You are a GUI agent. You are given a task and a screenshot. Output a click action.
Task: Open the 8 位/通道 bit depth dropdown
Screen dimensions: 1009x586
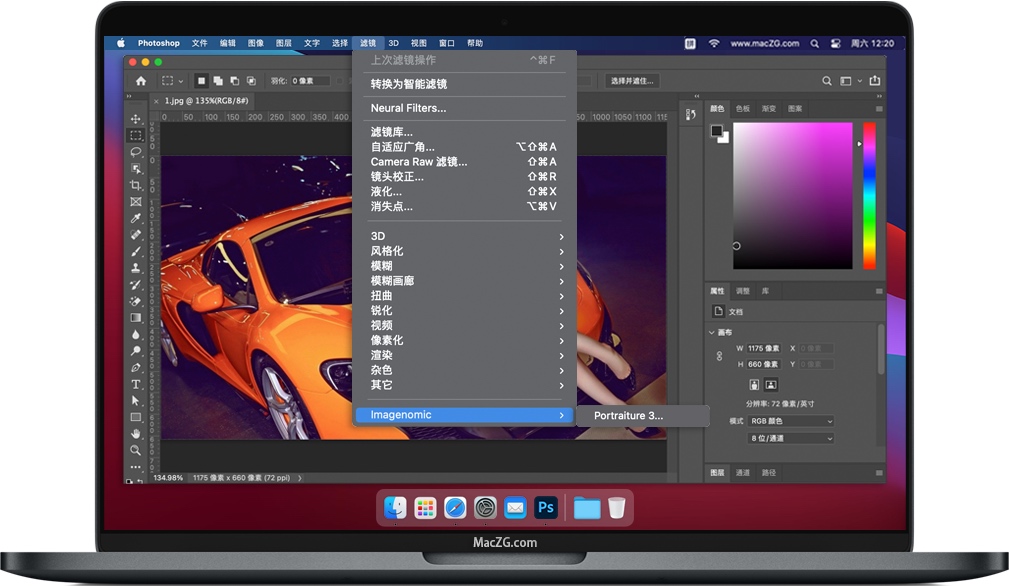tap(791, 438)
